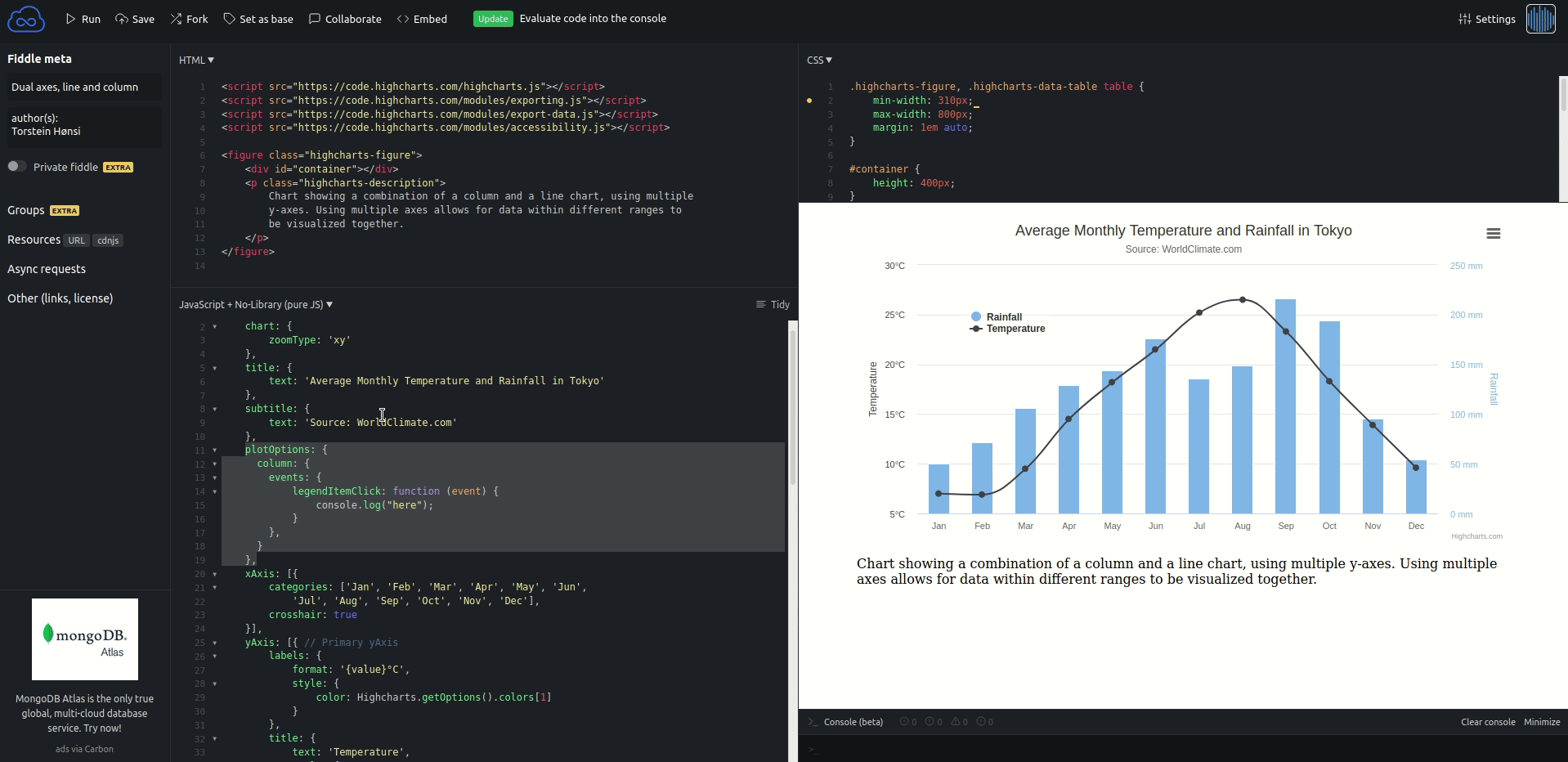The height and width of the screenshot is (762, 1568).
Task: Enable the Private fiddle switch
Action: 17,167
